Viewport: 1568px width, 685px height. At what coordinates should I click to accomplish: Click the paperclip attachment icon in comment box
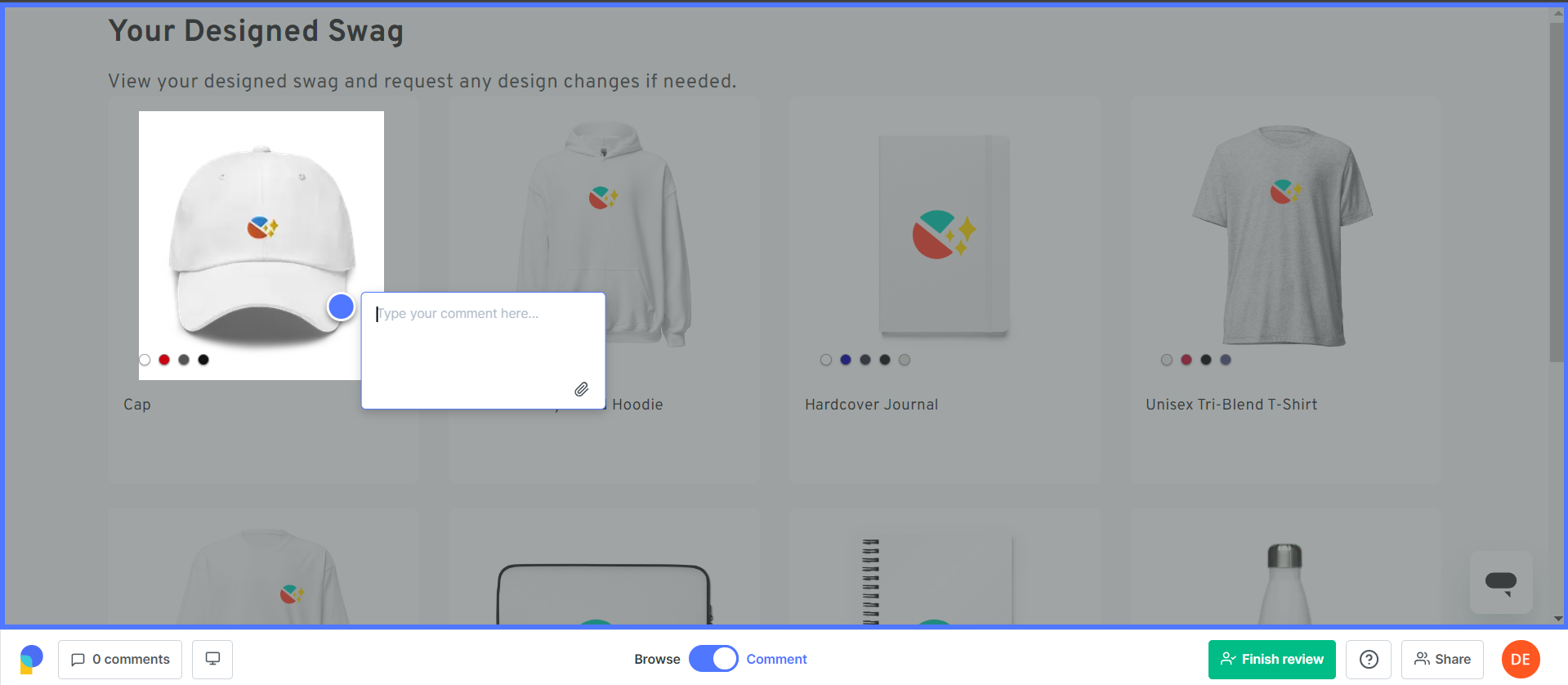click(581, 389)
